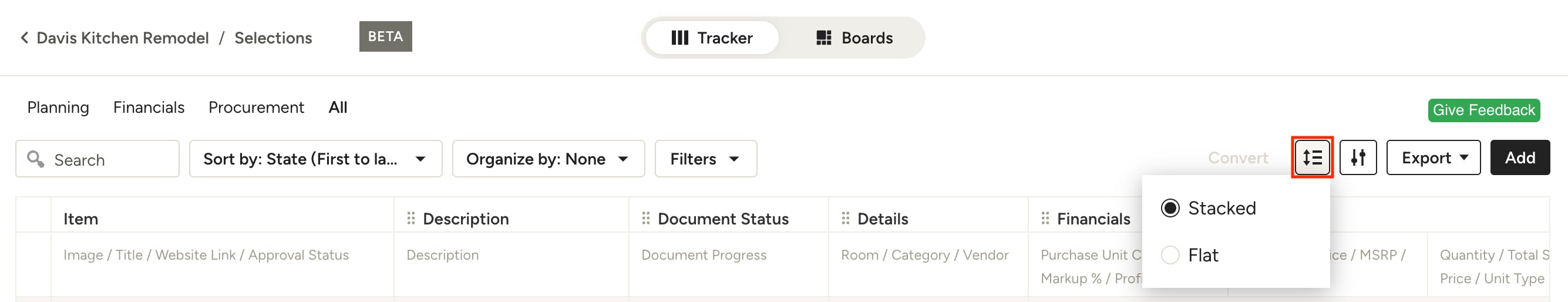Switch to the Tracker view toggle
Viewport: 1568px width, 302px height.
712,38
